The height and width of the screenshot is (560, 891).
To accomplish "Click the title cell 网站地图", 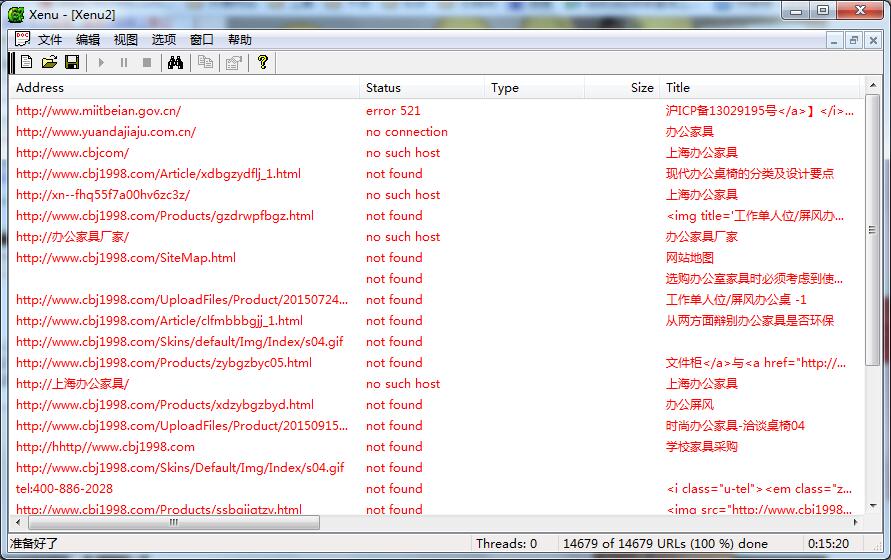I will point(689,258).
